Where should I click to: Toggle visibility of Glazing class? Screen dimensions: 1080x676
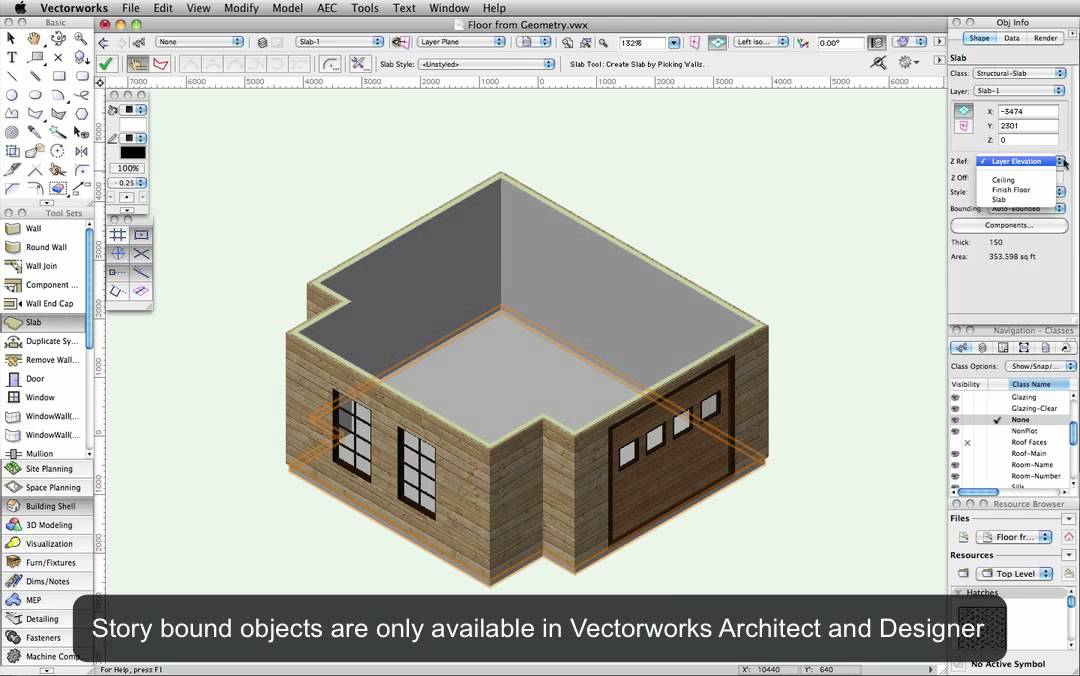[955, 397]
